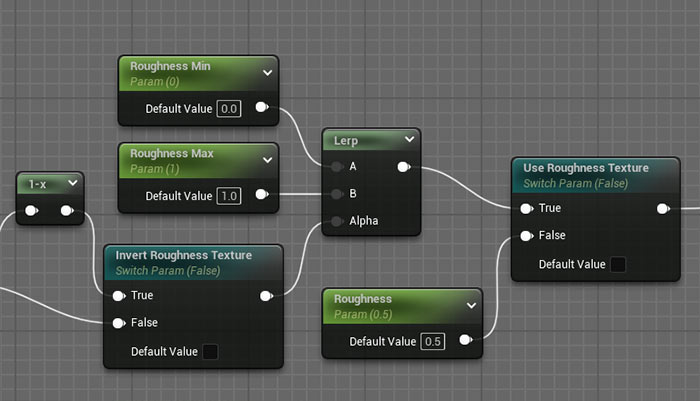Select the Lerp node's Alpha input pin

338,221
